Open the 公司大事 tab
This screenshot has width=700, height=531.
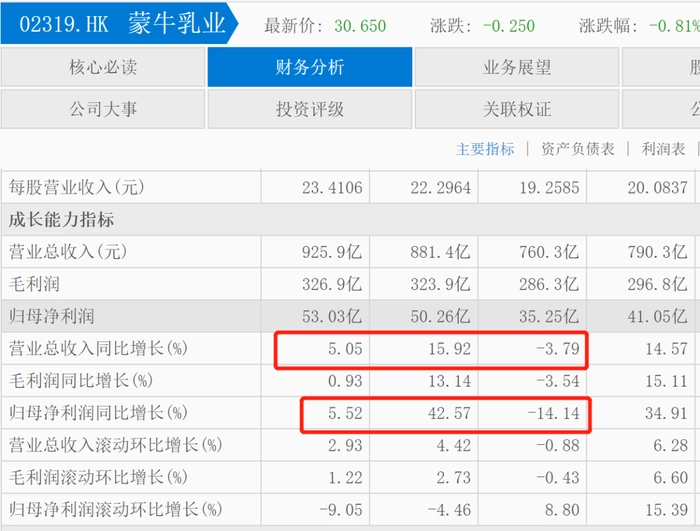103,109
